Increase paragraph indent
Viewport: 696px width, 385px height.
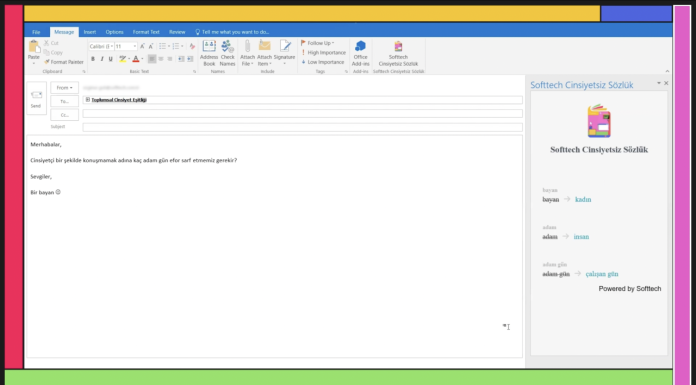(x=190, y=59)
